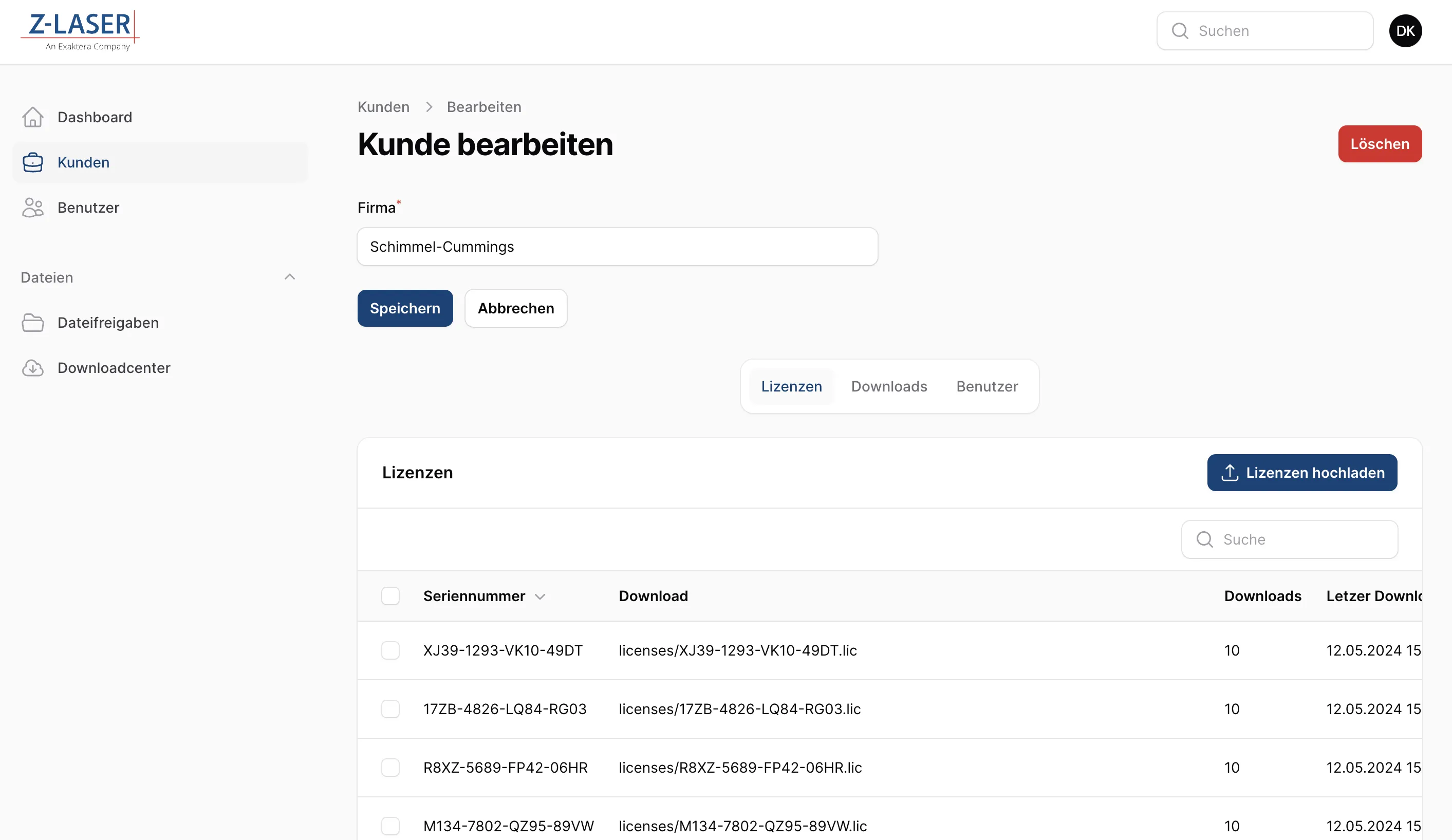Click into the Firma input field
The width and height of the screenshot is (1452, 840).
pos(617,247)
